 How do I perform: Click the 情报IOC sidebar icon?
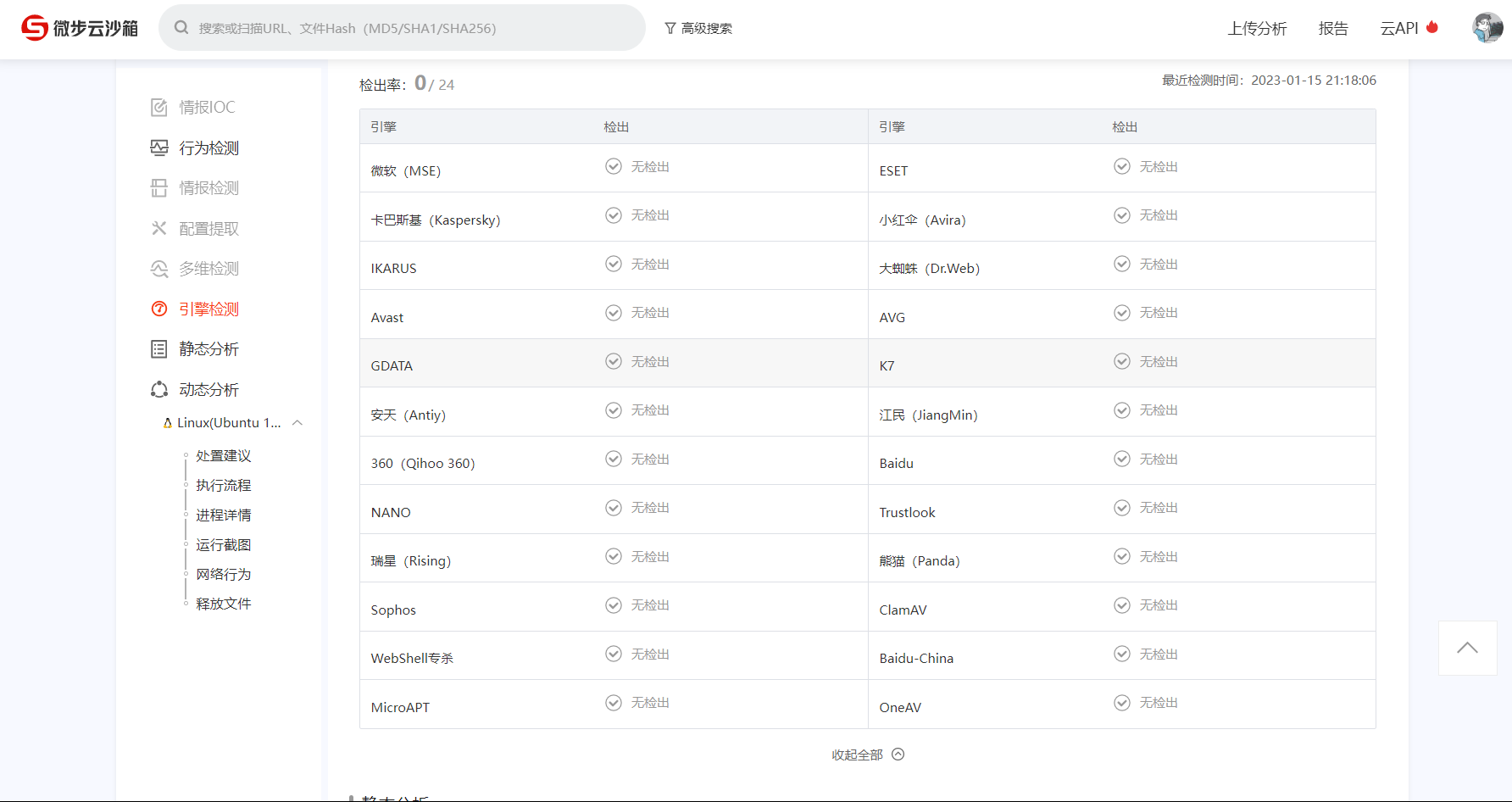(159, 108)
